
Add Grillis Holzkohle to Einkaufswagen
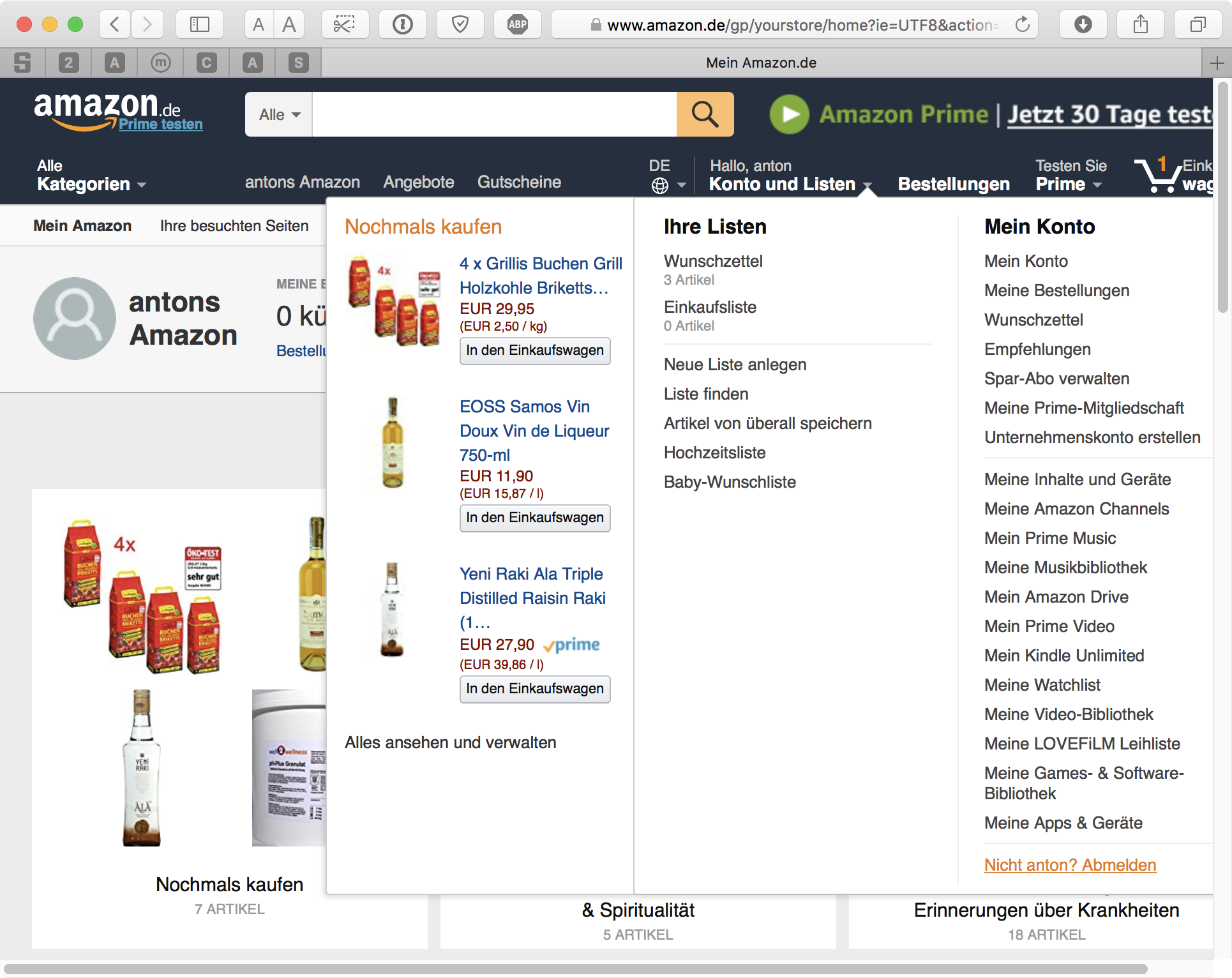(535, 350)
